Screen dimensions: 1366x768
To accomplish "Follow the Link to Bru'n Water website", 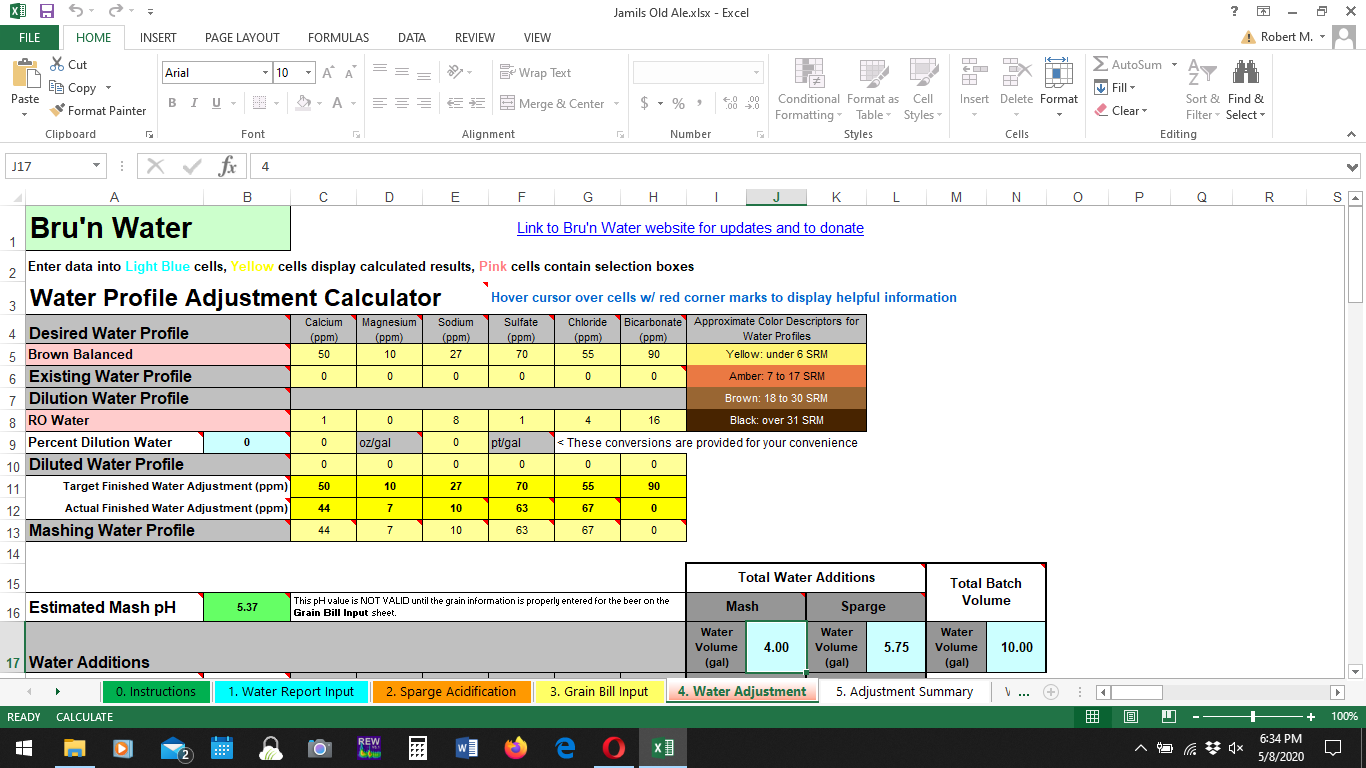I will (690, 228).
